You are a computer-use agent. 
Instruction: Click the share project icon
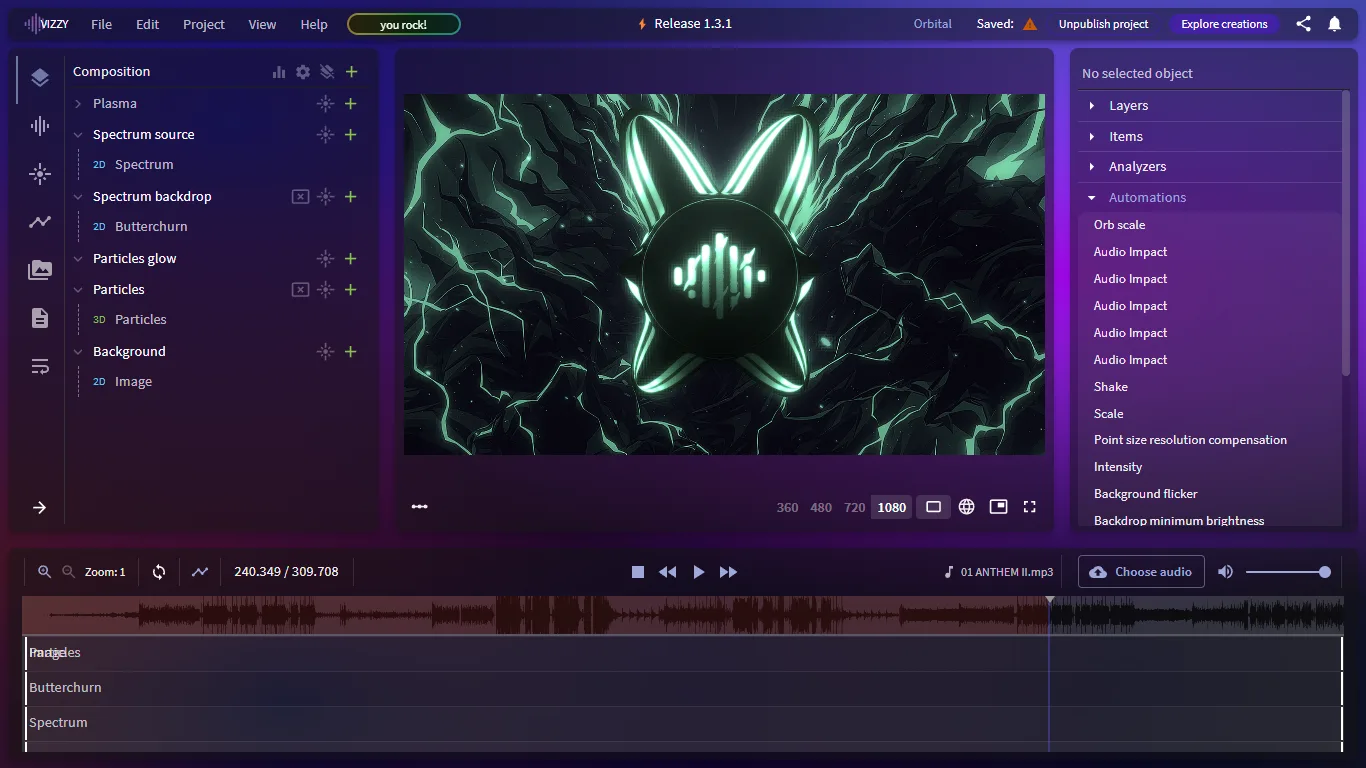[1303, 24]
